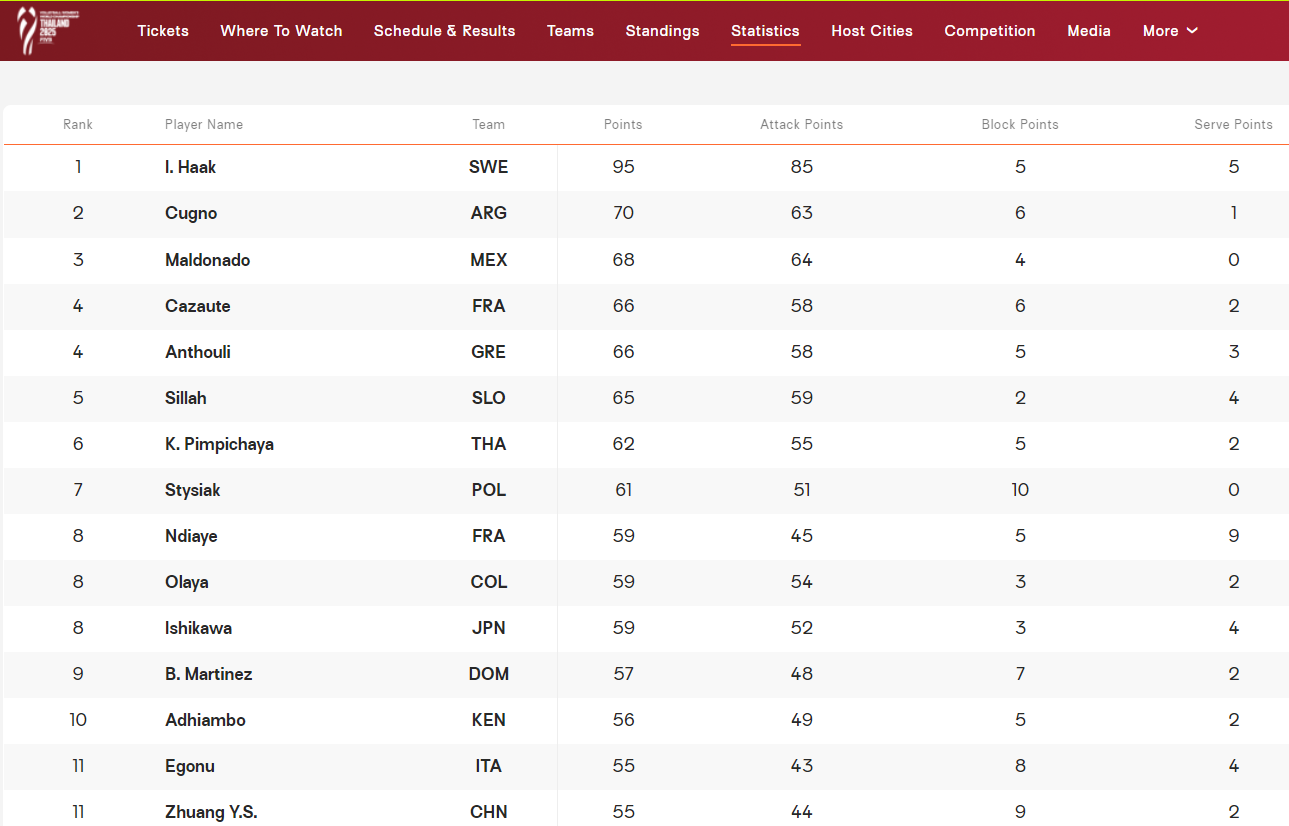Navigate to the Teams section

point(570,31)
